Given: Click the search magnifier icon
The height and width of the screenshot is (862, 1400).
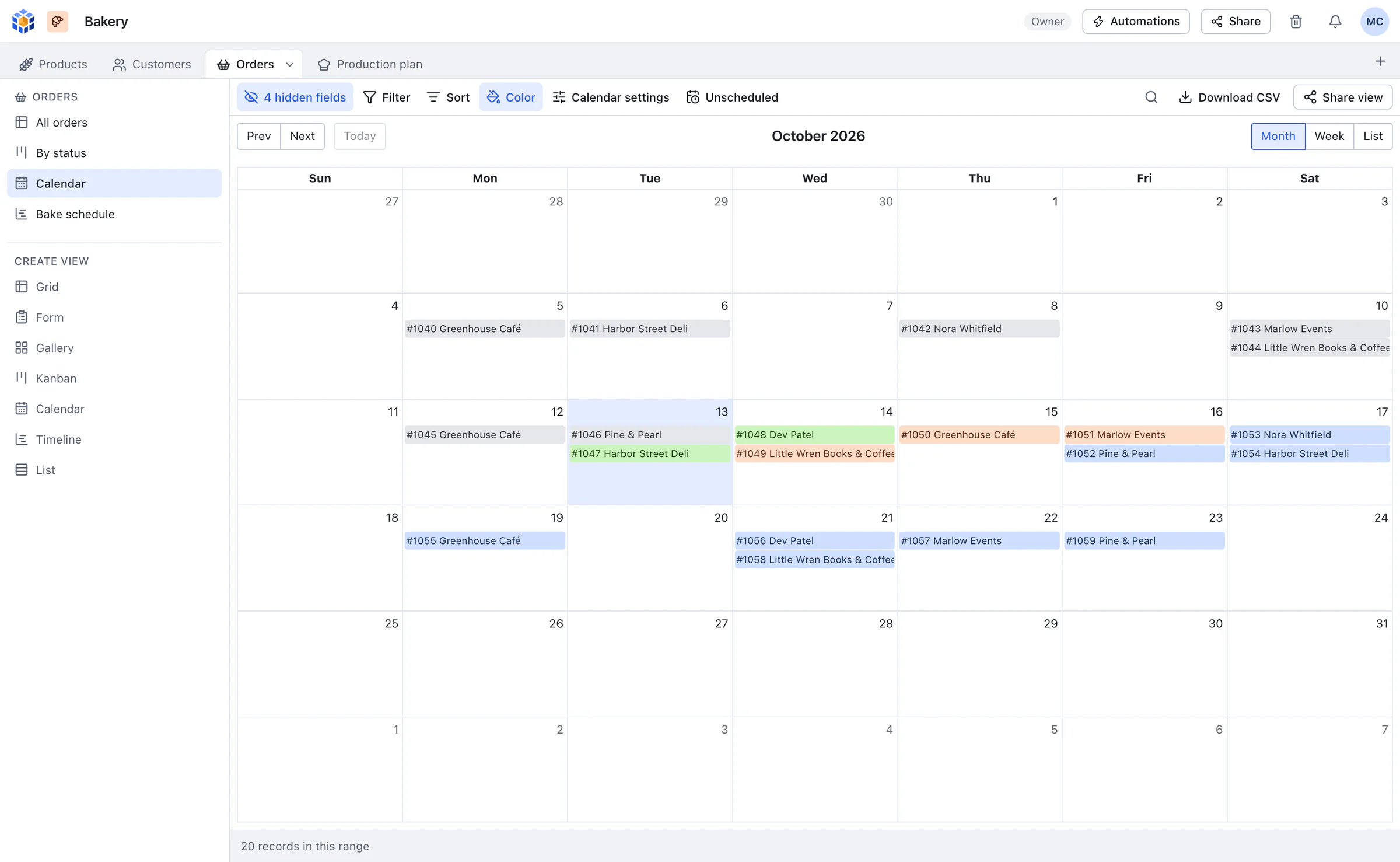Looking at the screenshot, I should tap(1151, 97).
